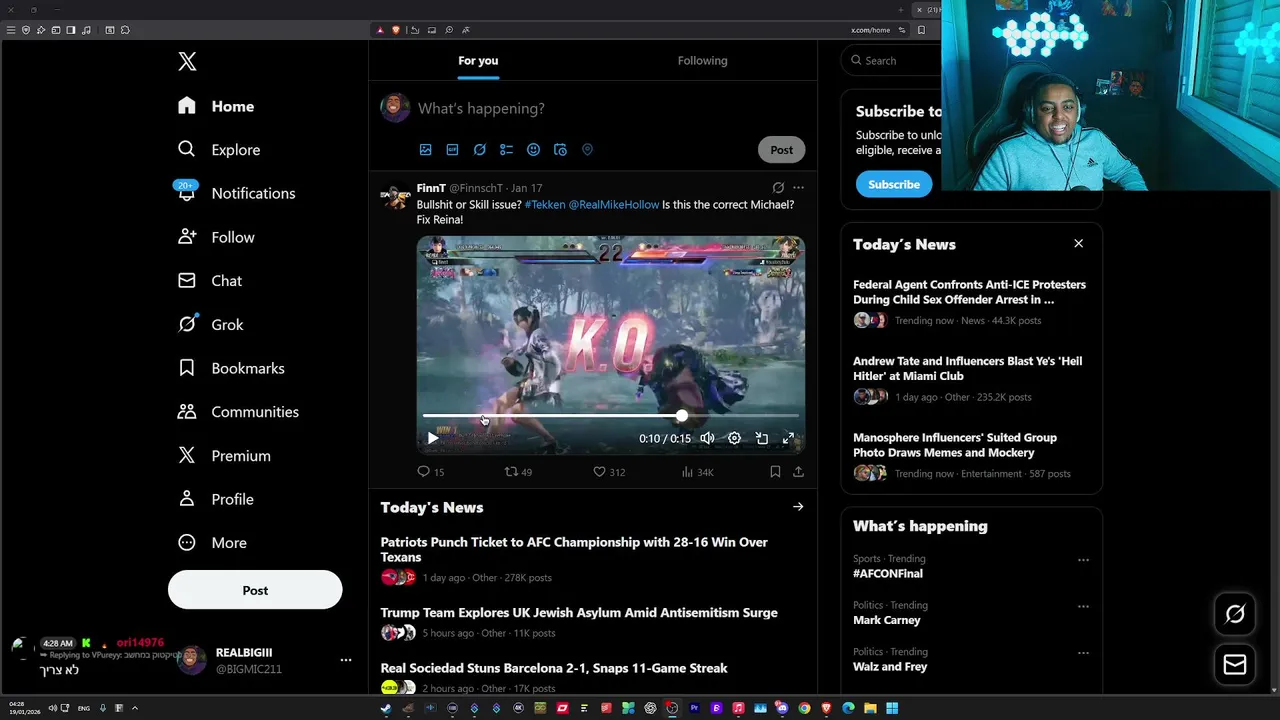Close the Today's News panel
Image resolution: width=1280 pixels, height=720 pixels.
1078,244
